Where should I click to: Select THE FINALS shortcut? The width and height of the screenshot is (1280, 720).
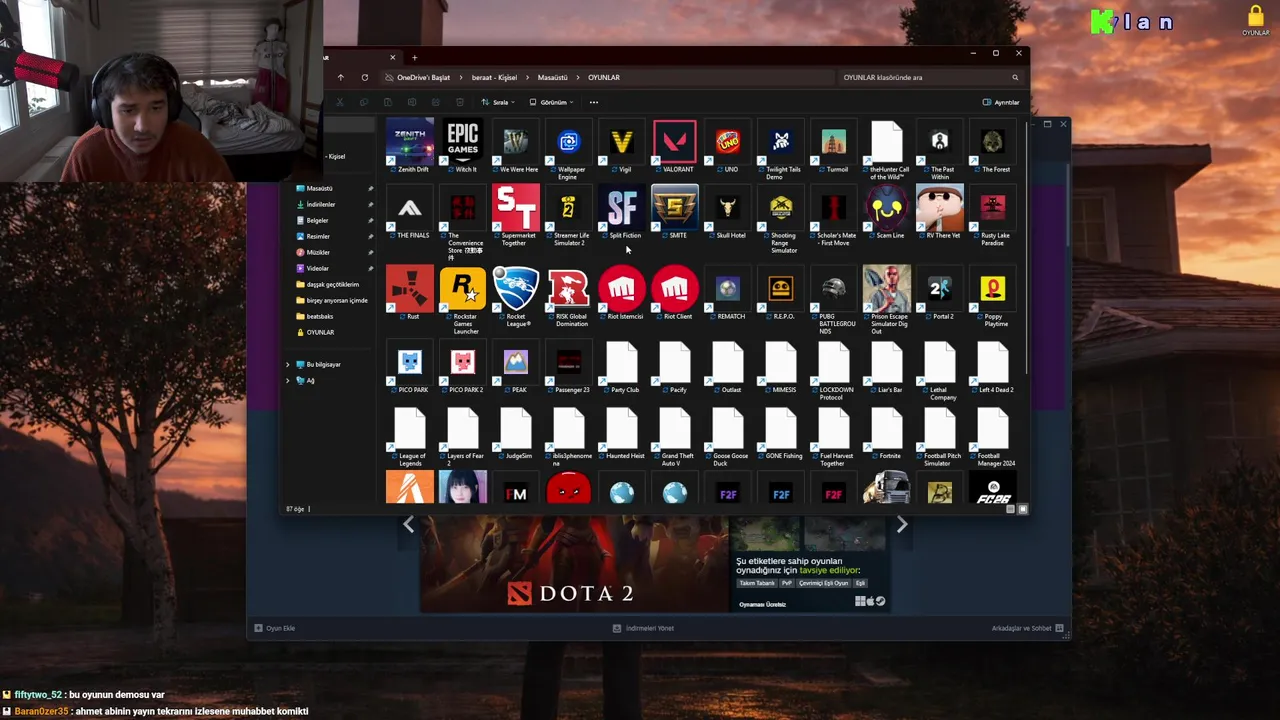coord(410,212)
